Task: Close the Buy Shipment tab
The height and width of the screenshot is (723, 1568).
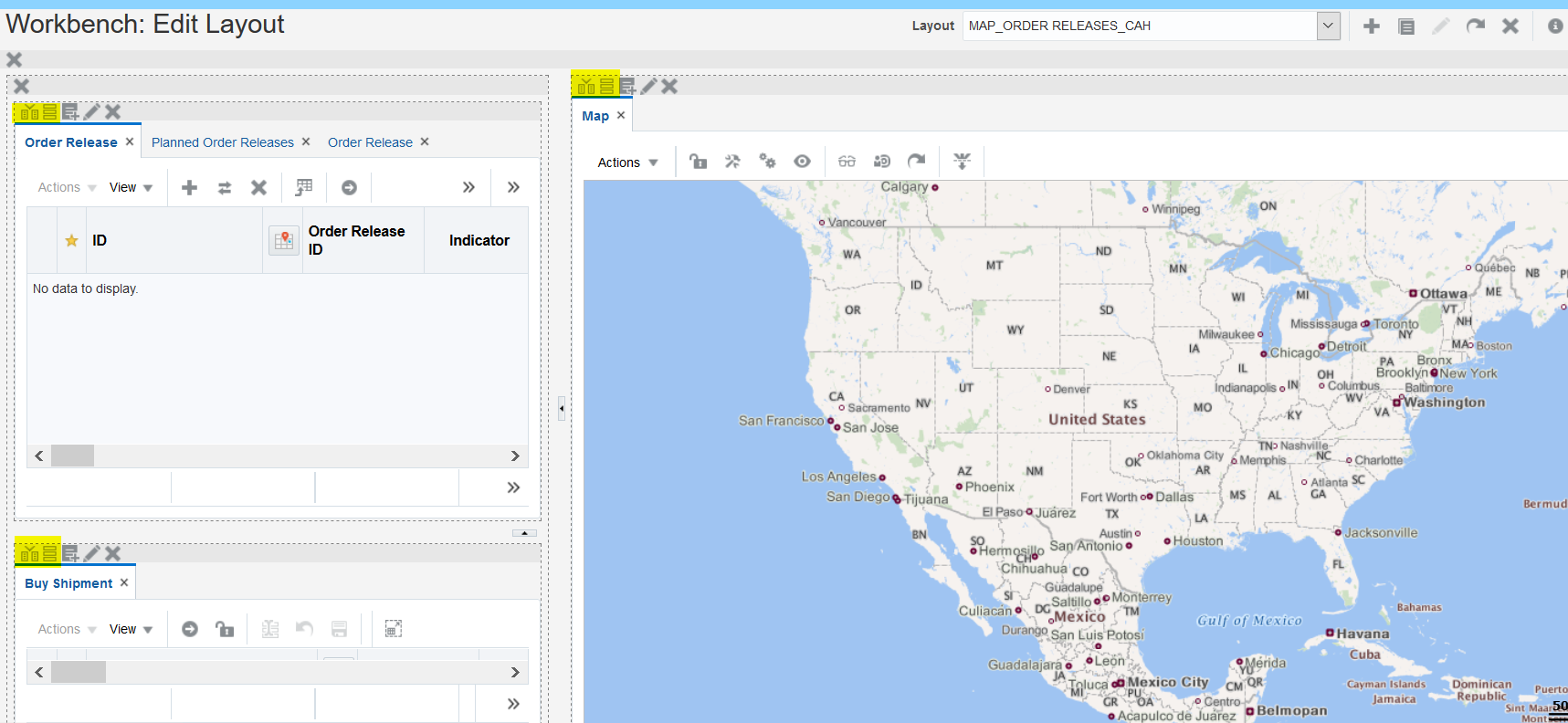Action: pyautogui.click(x=124, y=582)
